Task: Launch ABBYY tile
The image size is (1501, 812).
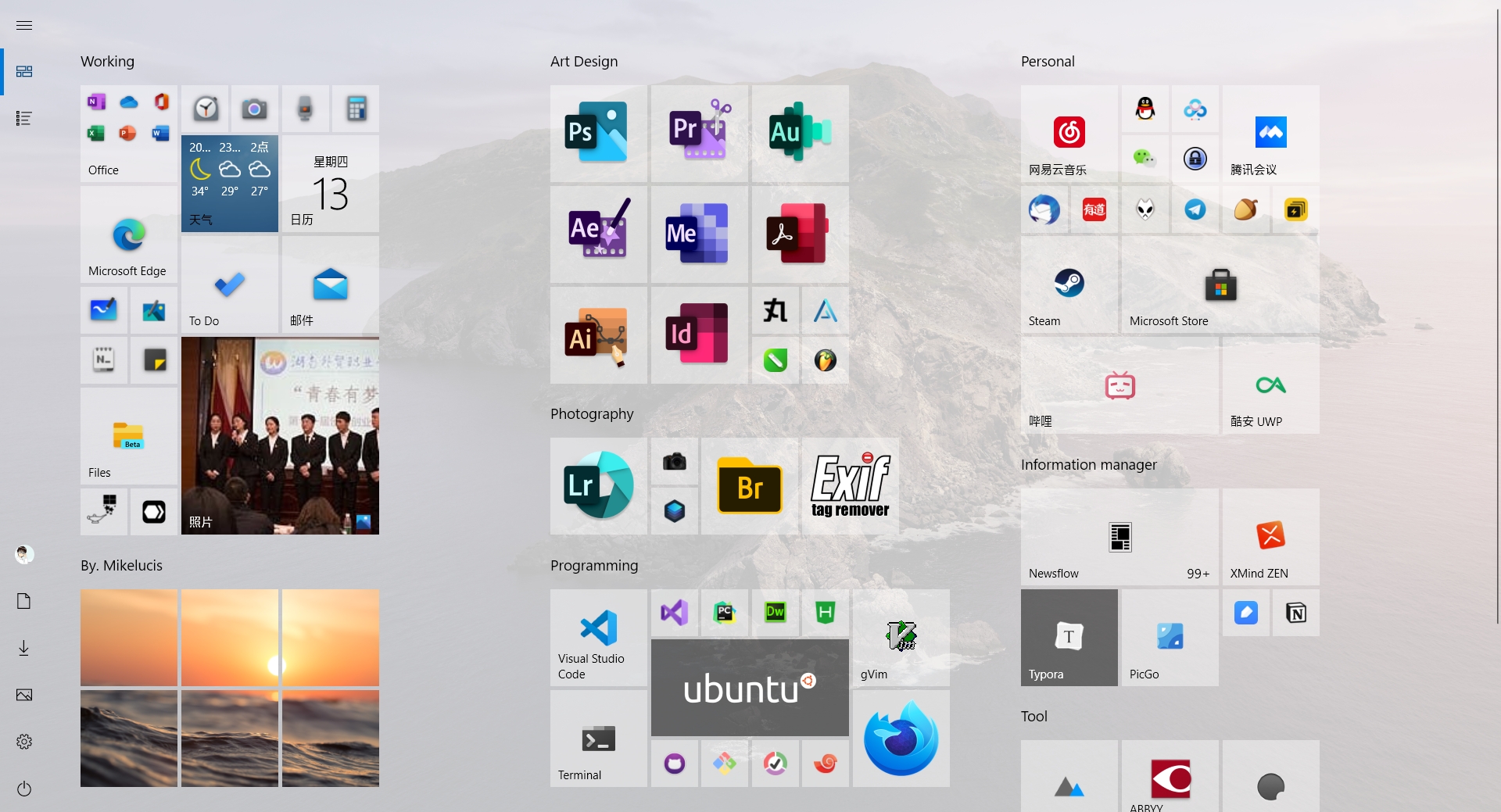Action: click(1170, 777)
